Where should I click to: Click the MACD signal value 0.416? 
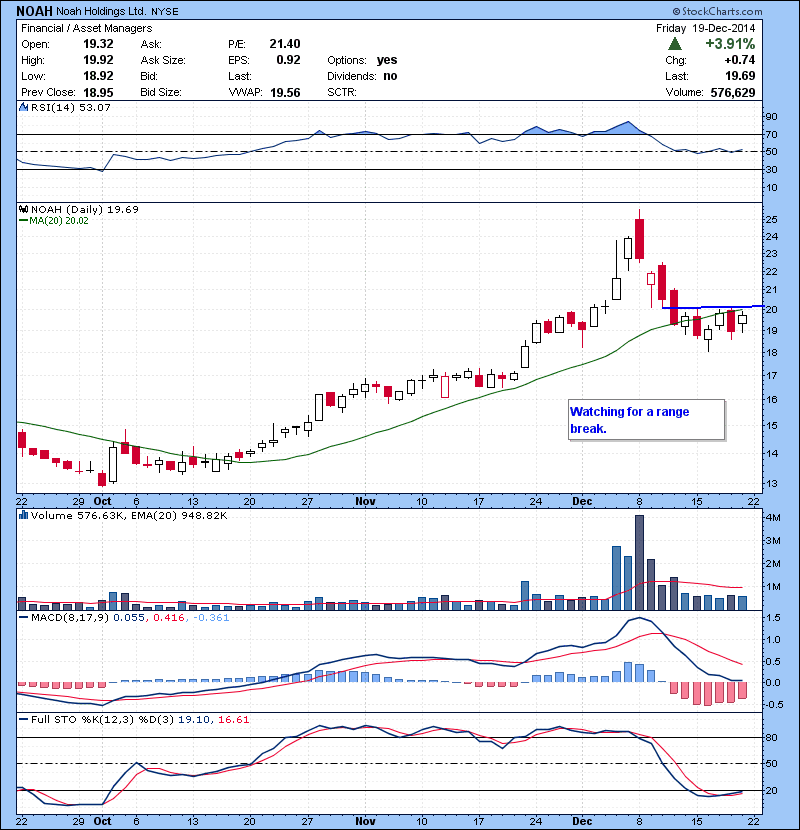[x=169, y=618]
